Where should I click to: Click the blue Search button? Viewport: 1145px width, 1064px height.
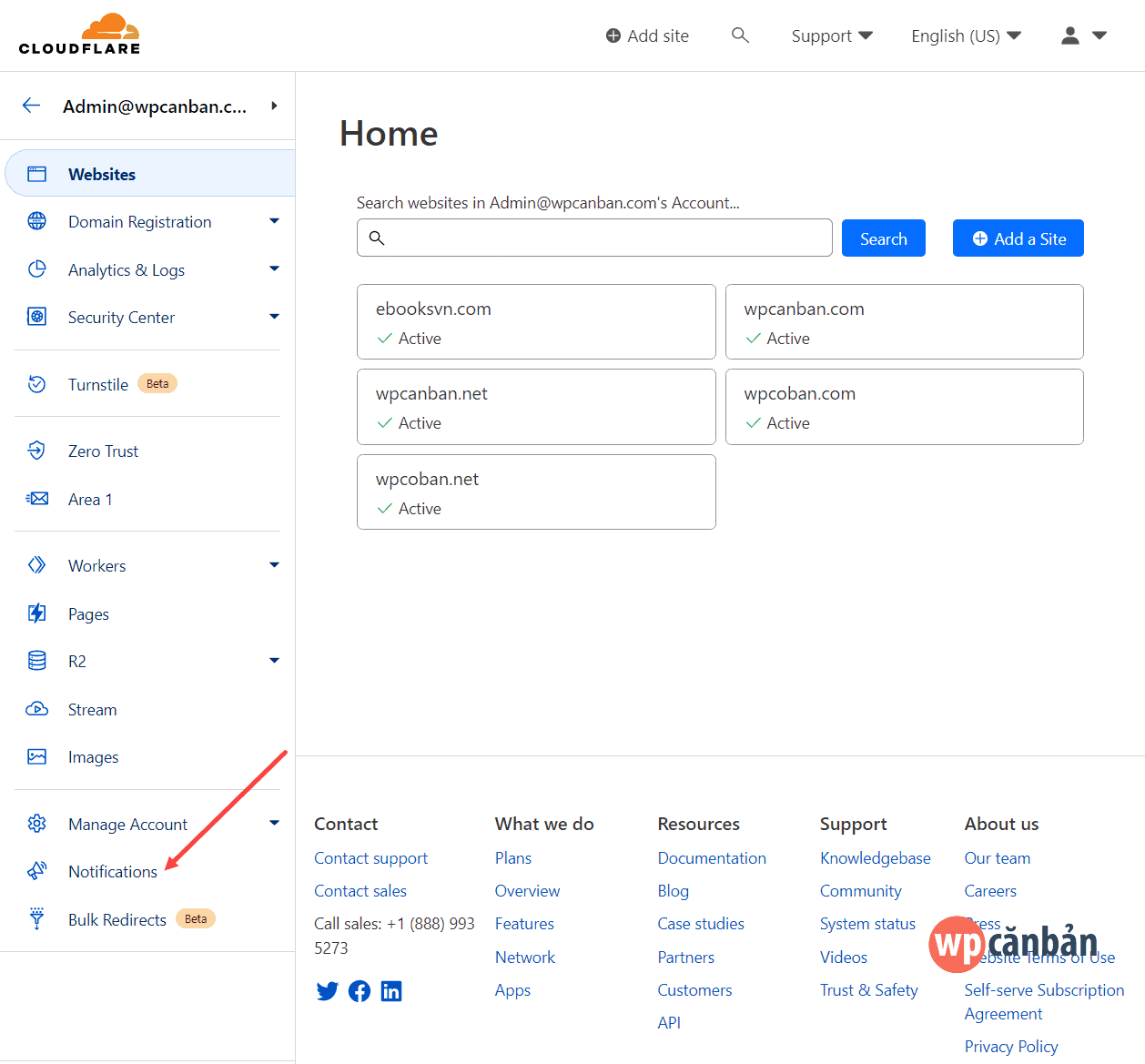(883, 238)
